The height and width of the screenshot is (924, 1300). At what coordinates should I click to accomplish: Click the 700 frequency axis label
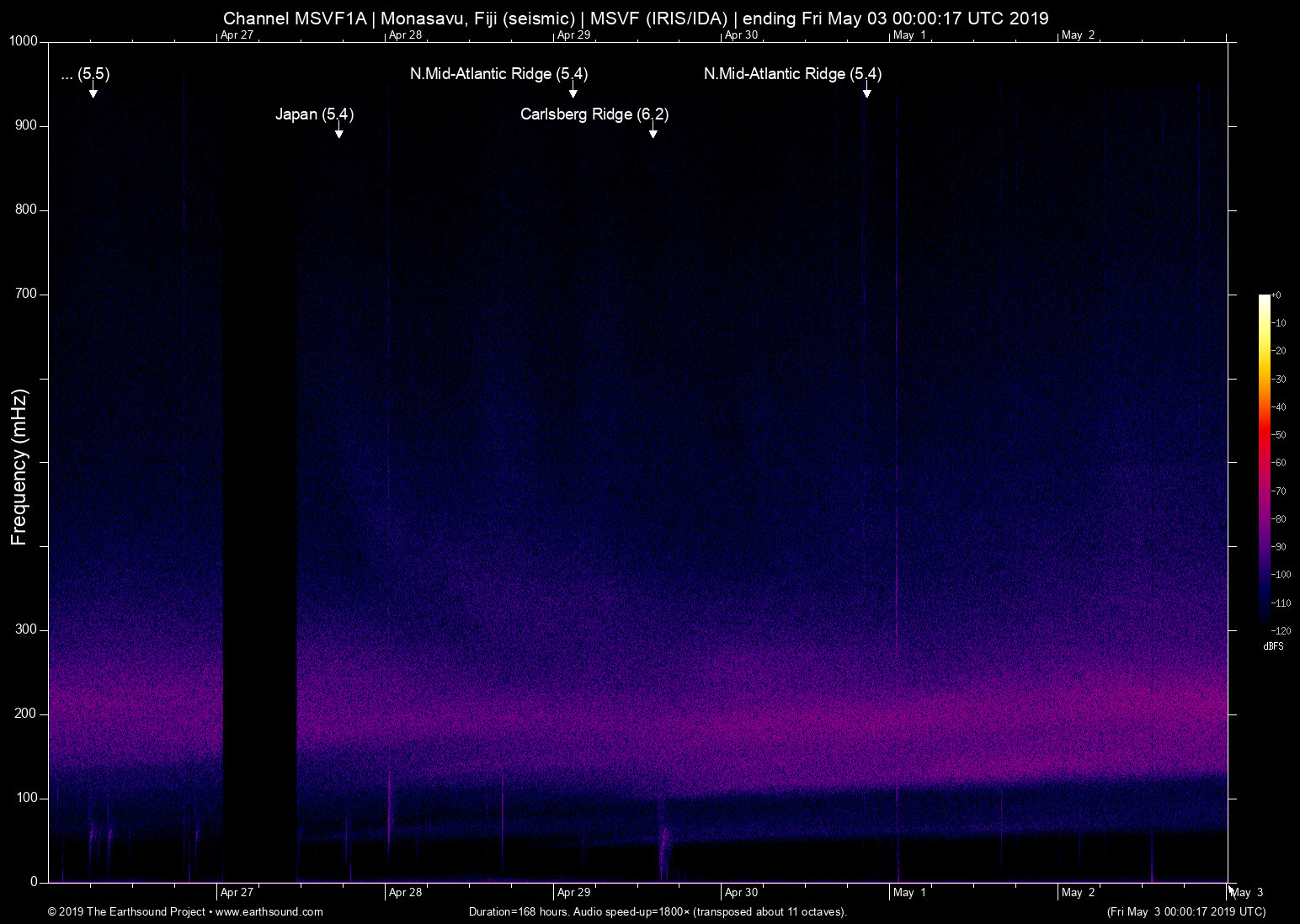click(27, 294)
